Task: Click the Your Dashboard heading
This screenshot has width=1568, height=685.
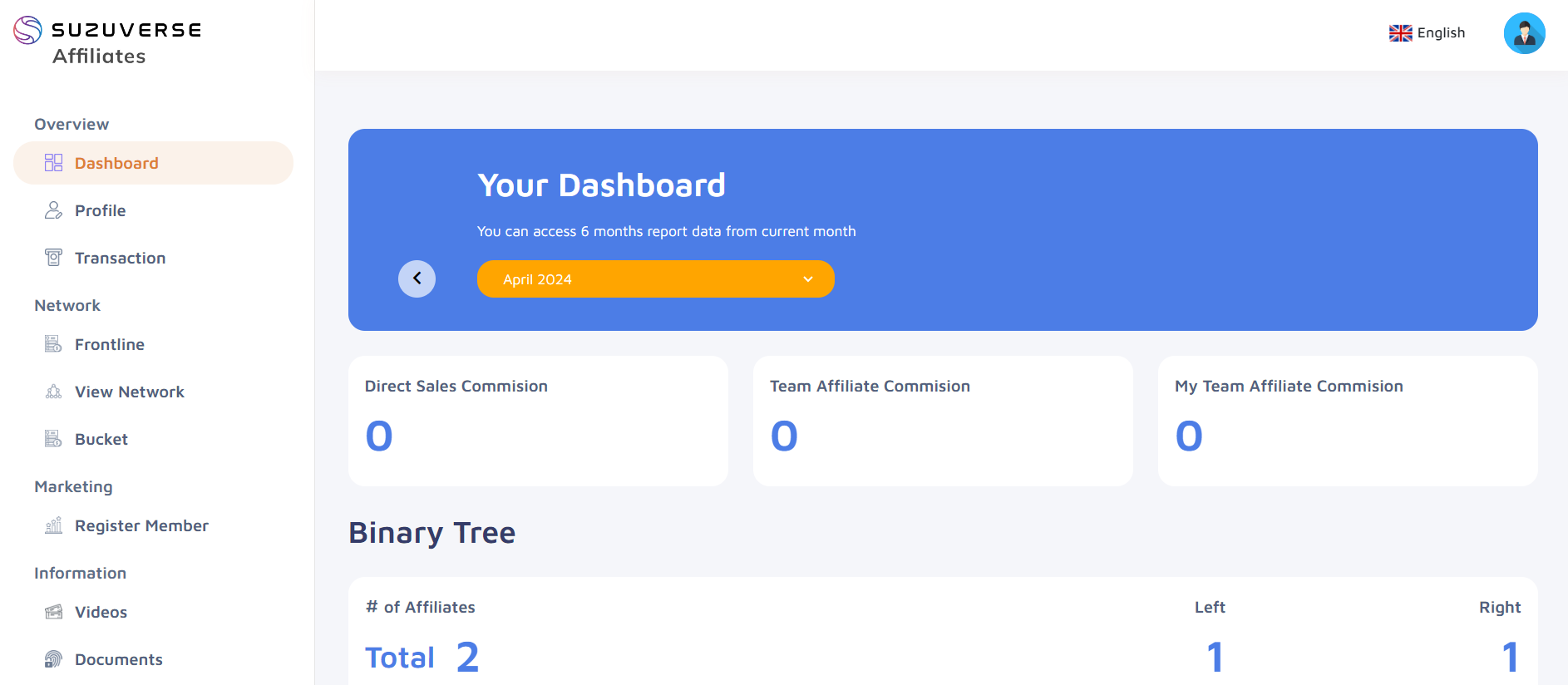Action: (x=601, y=185)
